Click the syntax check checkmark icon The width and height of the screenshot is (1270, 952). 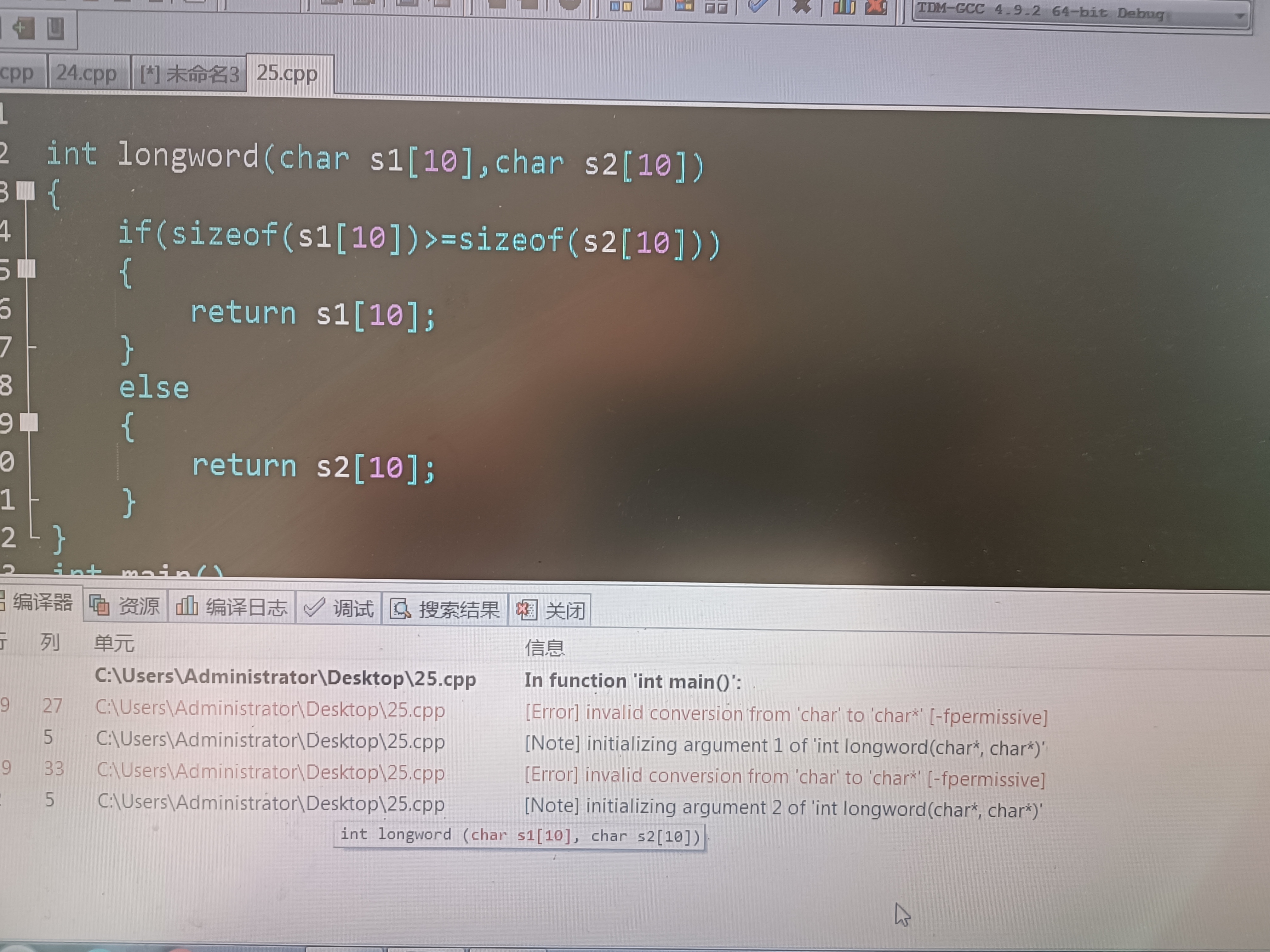(758, 6)
